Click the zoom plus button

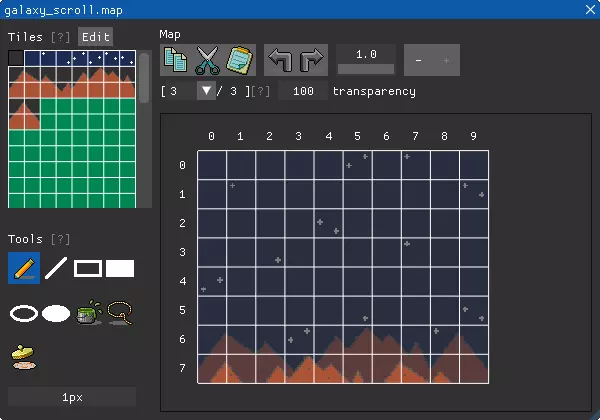coord(446,60)
